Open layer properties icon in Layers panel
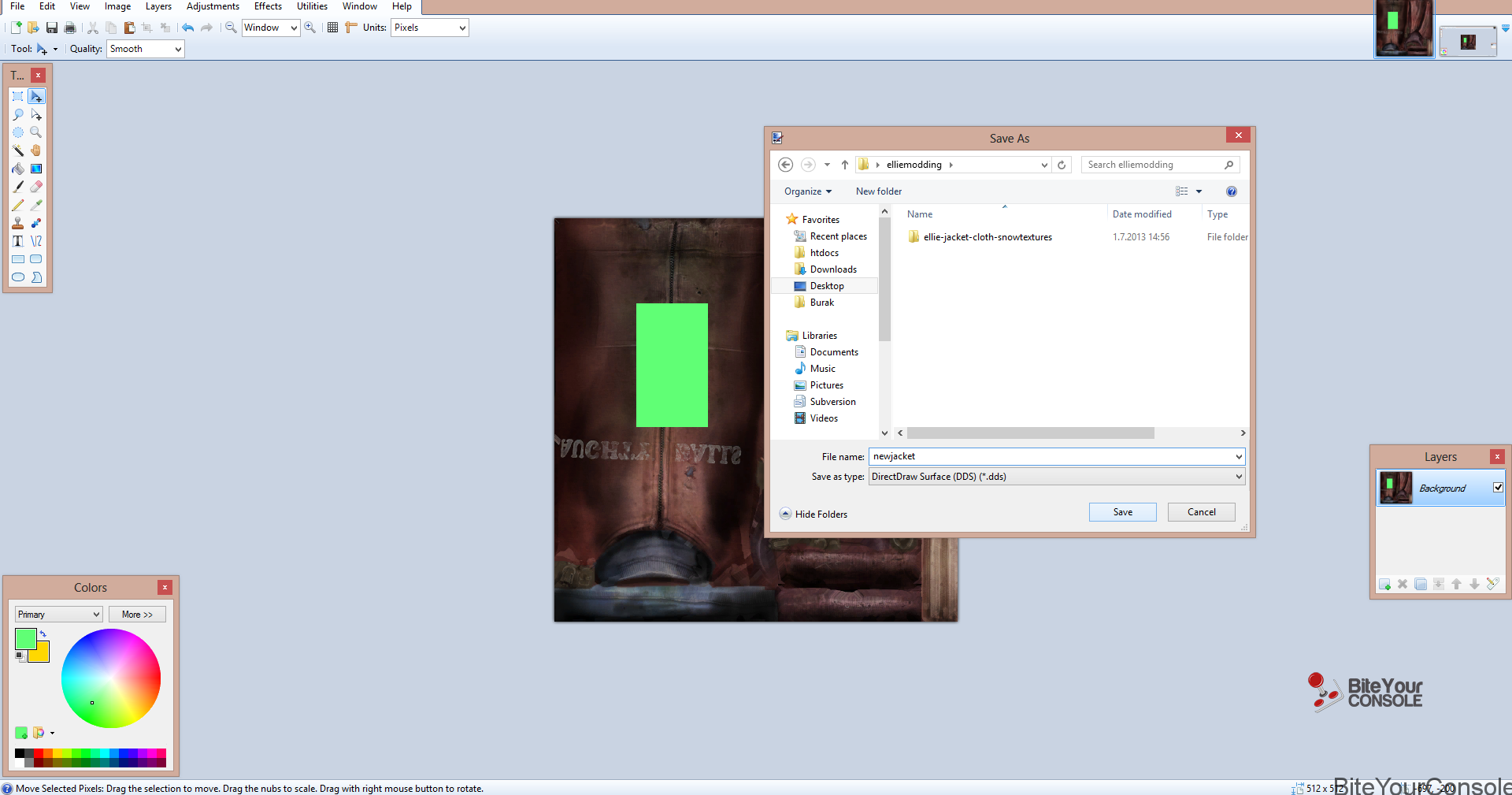The image size is (1512, 795). tap(1492, 584)
